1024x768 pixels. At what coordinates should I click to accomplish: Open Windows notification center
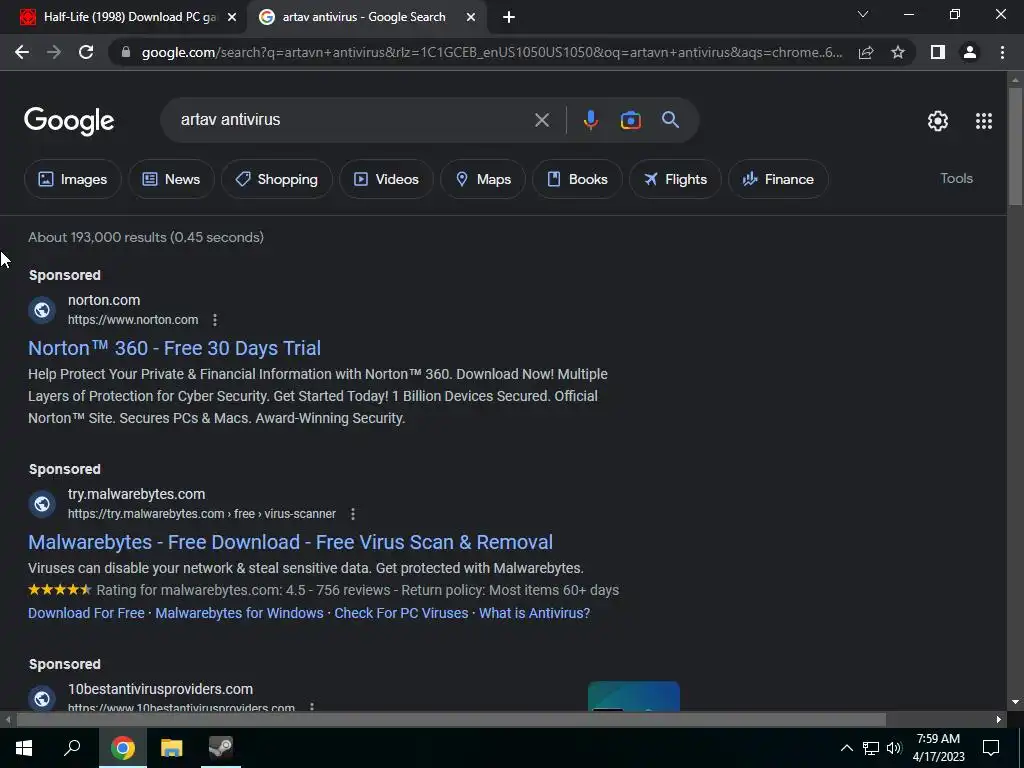991,747
